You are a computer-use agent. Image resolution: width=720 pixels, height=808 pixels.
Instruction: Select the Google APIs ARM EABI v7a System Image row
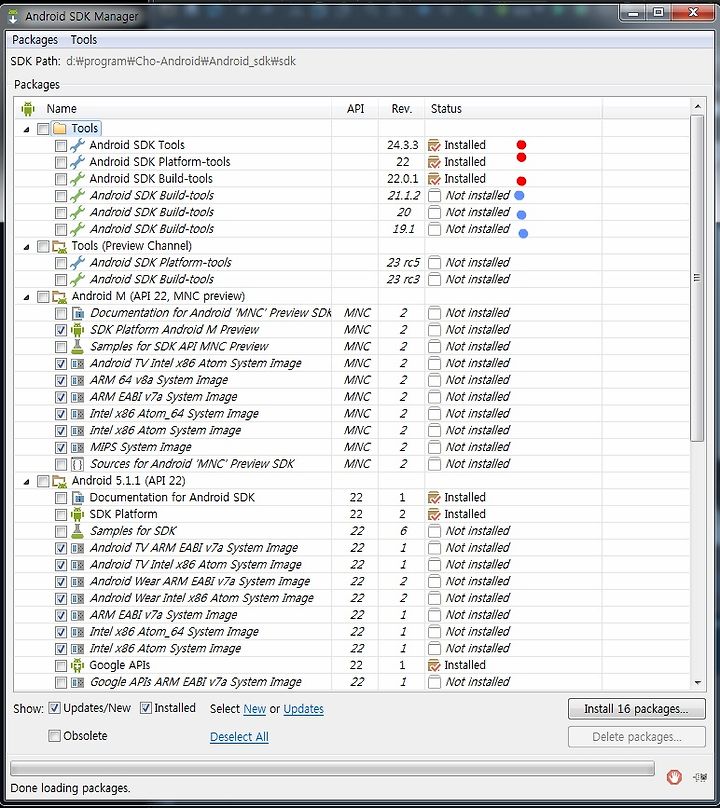pyautogui.click(x=352, y=682)
